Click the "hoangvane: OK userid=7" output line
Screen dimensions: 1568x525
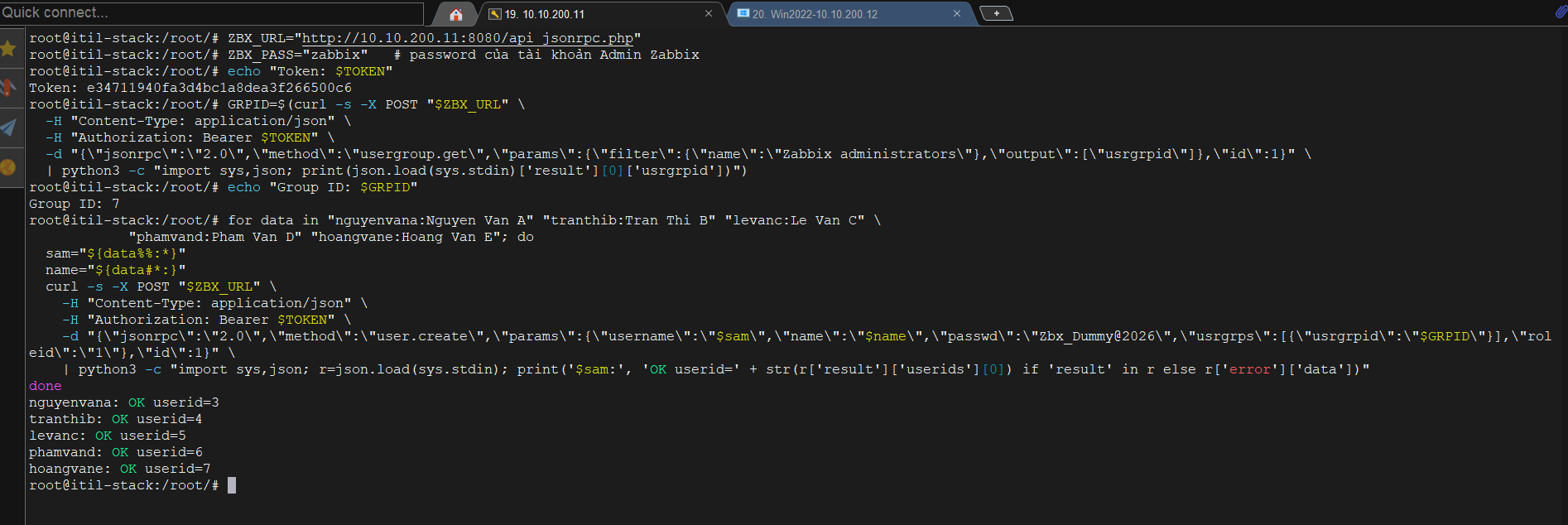click(x=120, y=469)
